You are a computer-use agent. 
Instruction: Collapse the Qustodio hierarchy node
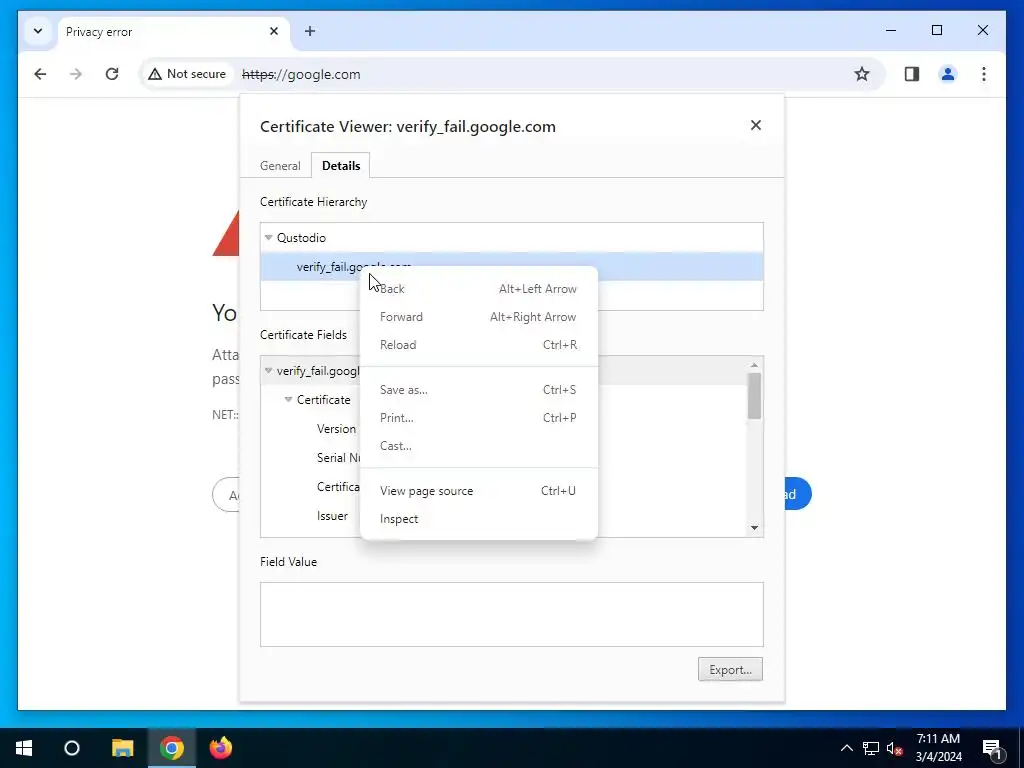268,238
